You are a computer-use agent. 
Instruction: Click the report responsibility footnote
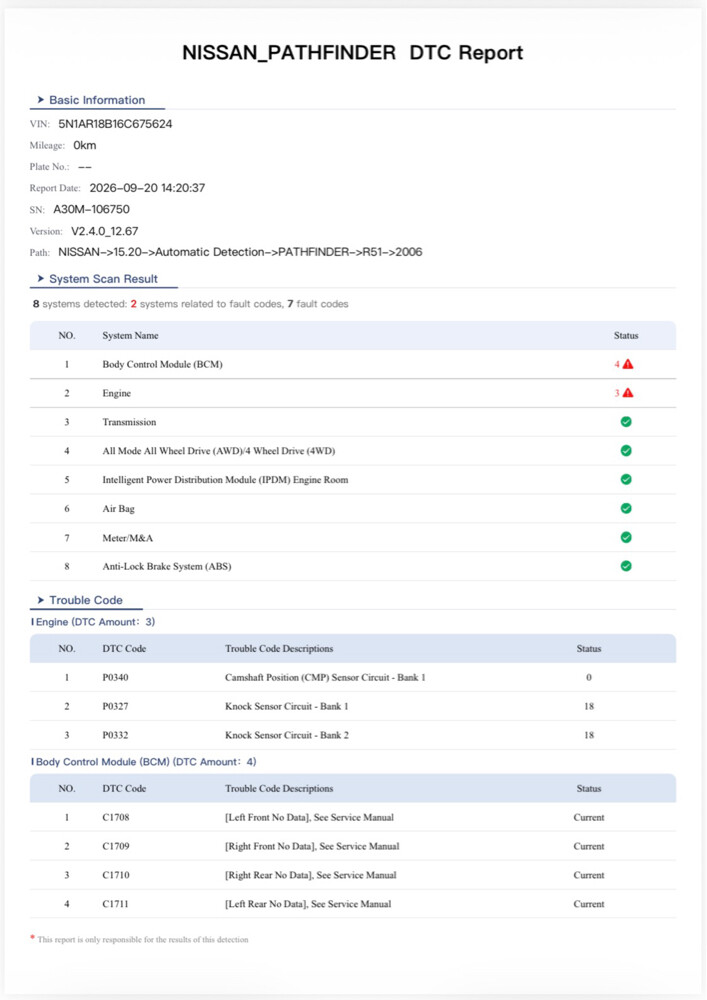tap(140, 939)
